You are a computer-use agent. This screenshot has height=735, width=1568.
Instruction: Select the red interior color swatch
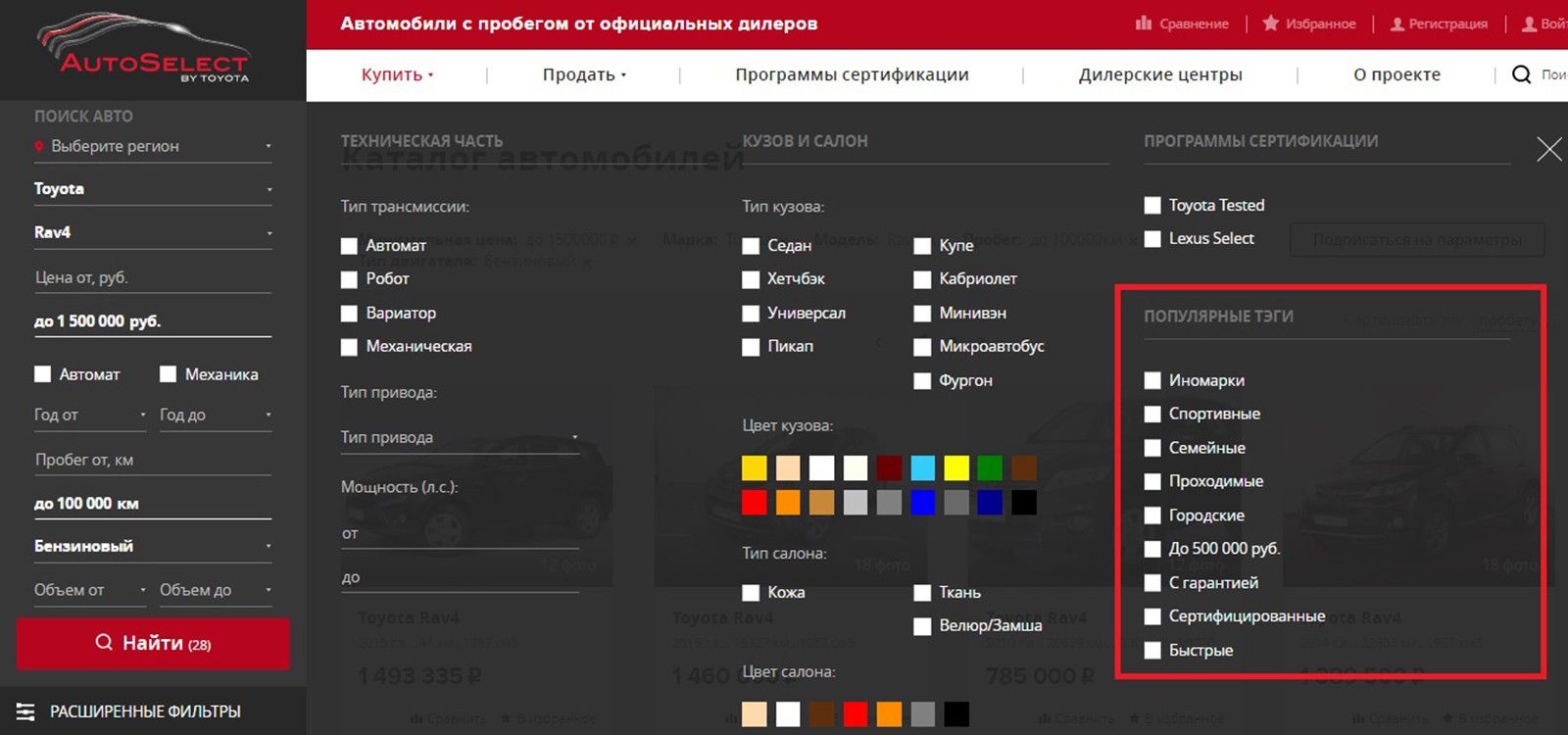856,714
